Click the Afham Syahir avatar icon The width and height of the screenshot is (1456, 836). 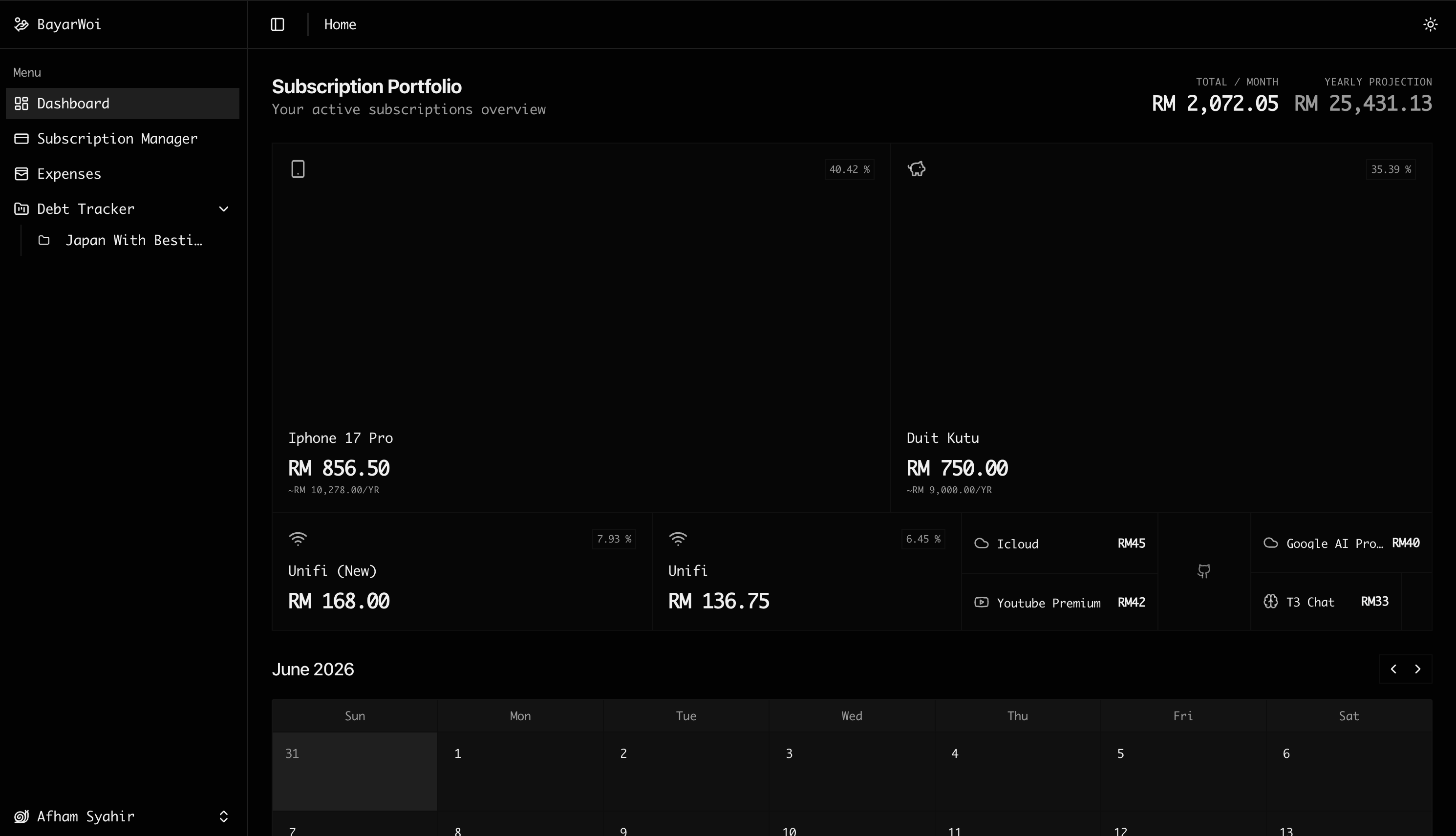click(x=21, y=816)
